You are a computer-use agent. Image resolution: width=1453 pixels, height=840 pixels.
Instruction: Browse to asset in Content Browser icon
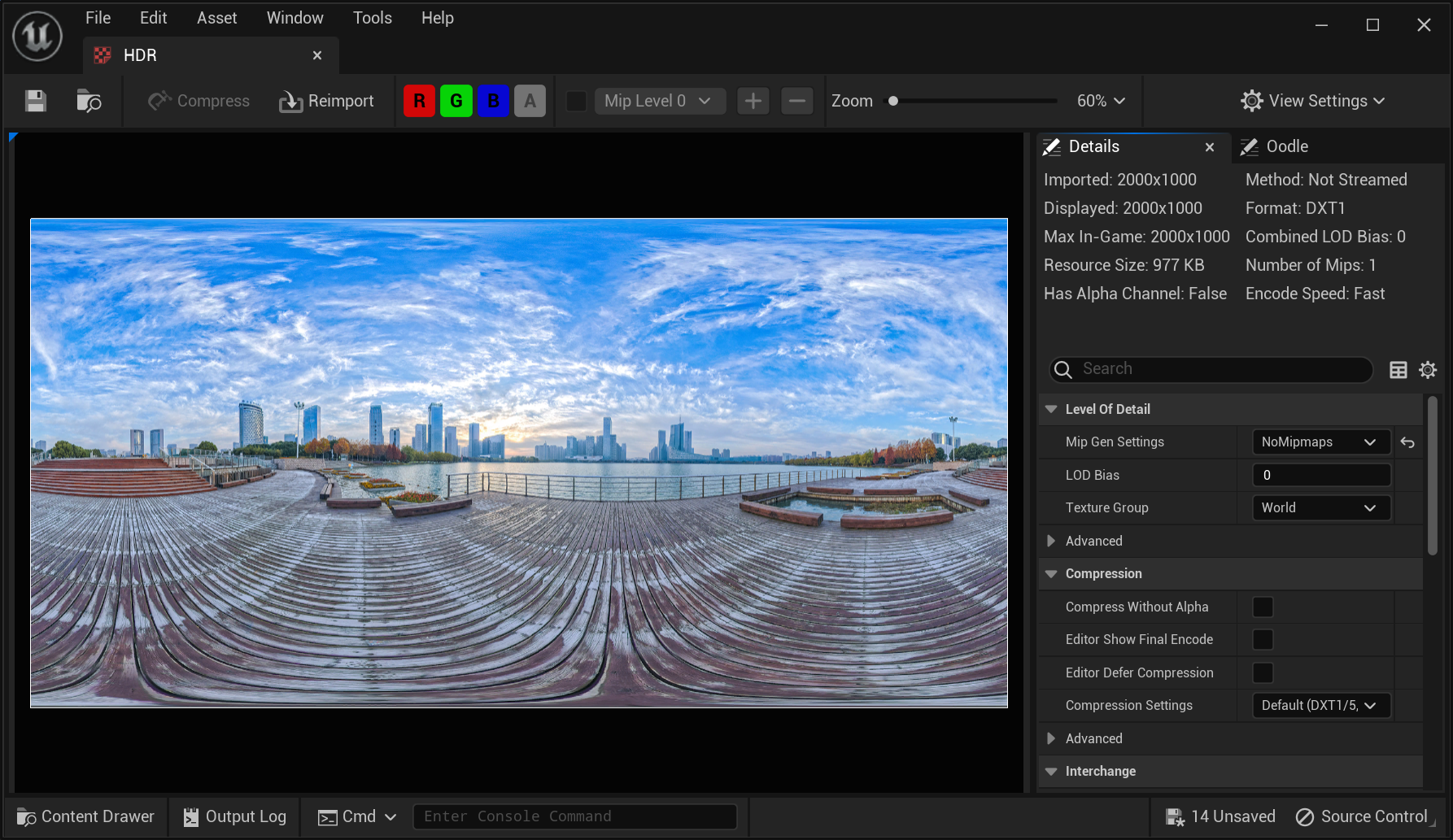point(89,101)
